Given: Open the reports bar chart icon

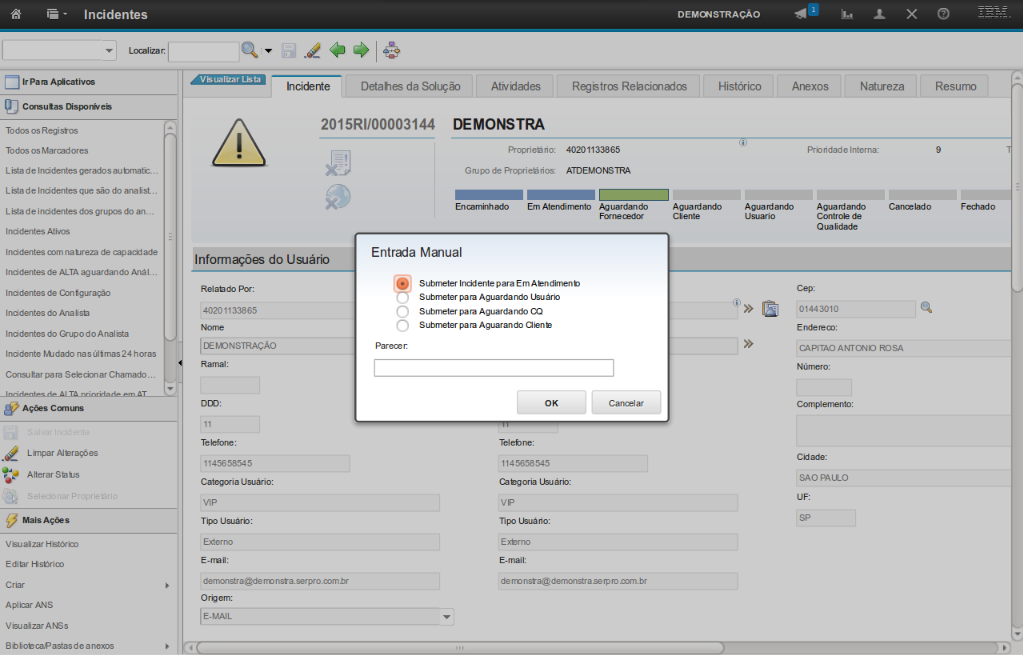Looking at the screenshot, I should tap(847, 14).
